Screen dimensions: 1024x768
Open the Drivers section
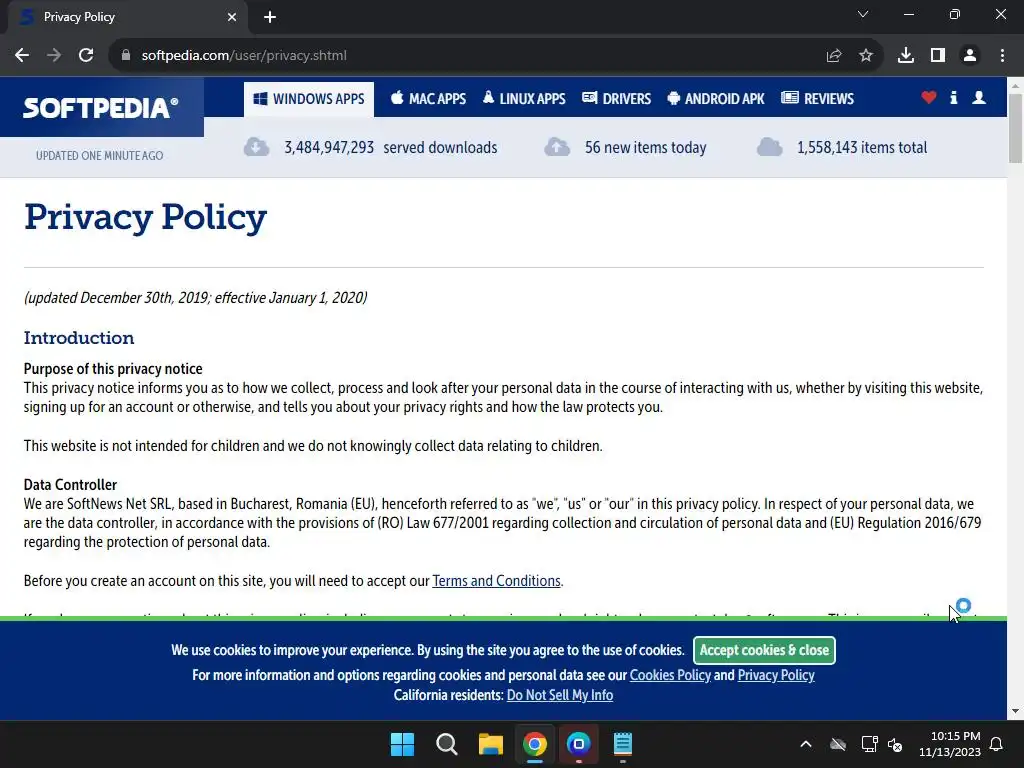[616, 99]
